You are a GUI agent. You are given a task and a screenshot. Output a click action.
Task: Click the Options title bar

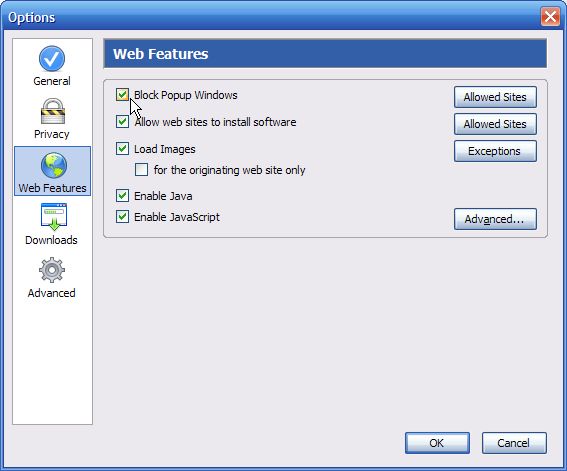[x=271, y=17]
